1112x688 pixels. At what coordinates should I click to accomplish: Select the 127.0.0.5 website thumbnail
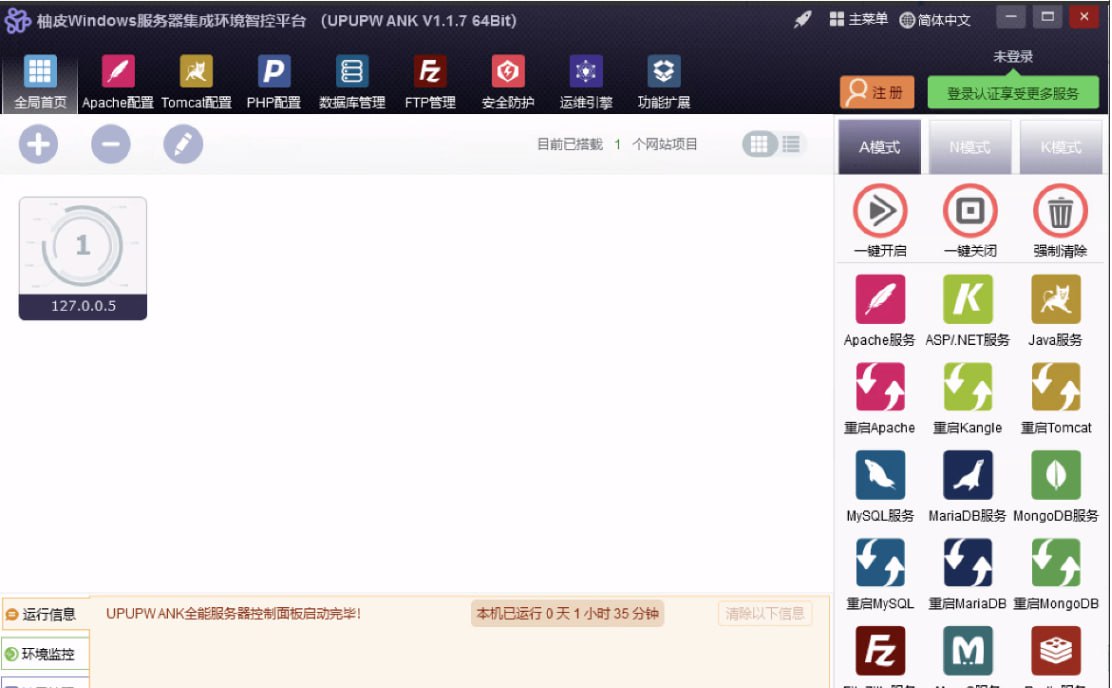coord(83,258)
